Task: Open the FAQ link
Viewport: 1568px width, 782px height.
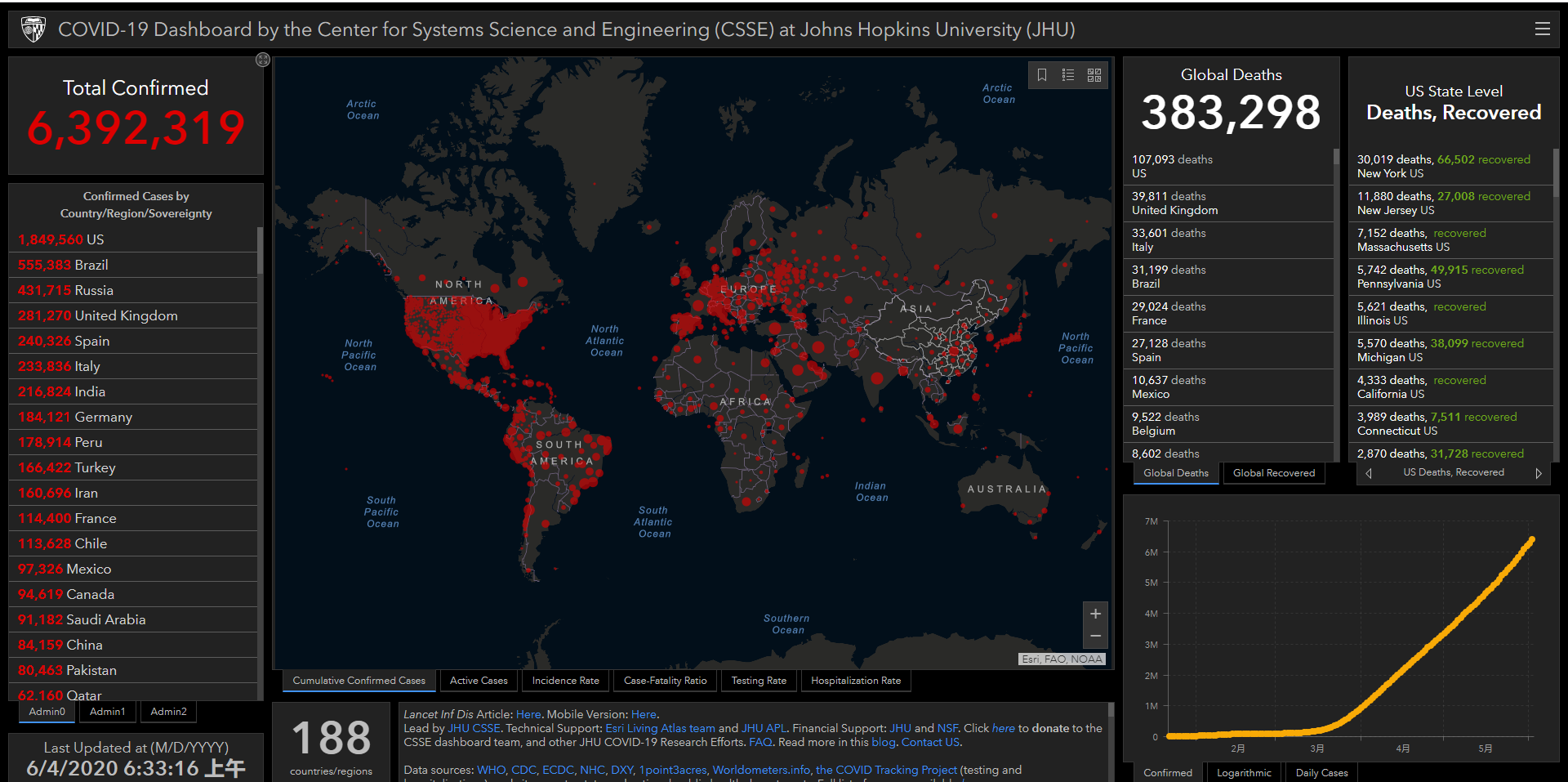Action: pyautogui.click(x=760, y=742)
